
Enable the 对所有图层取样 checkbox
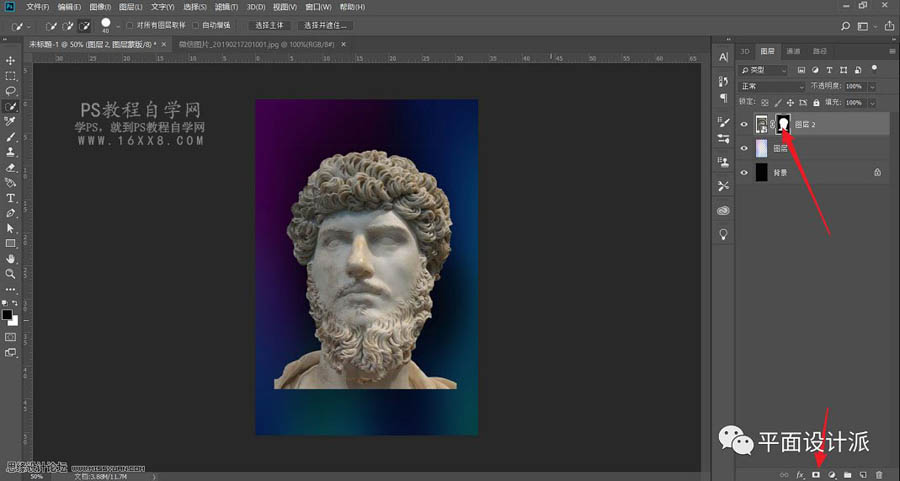click(129, 25)
